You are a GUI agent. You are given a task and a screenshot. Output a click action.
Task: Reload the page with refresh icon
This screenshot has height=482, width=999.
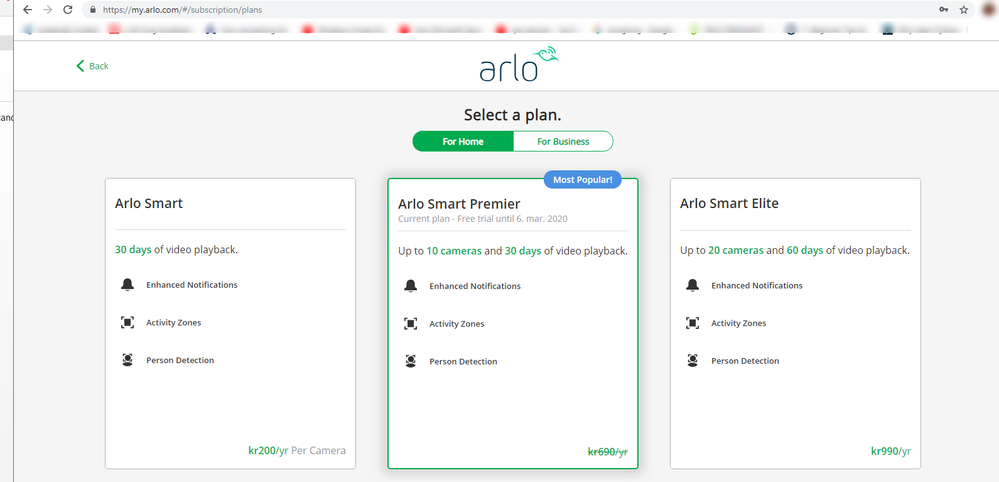coord(68,10)
